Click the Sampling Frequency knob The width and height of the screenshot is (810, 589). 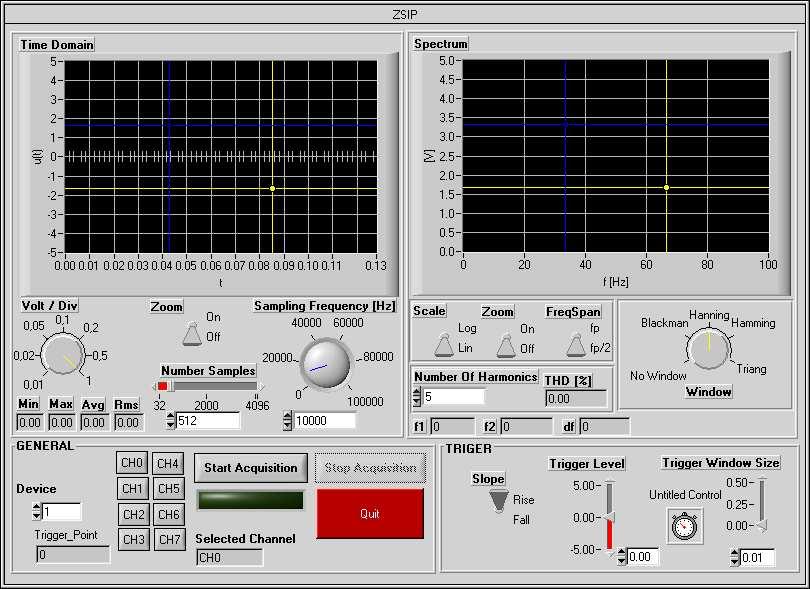(325, 363)
